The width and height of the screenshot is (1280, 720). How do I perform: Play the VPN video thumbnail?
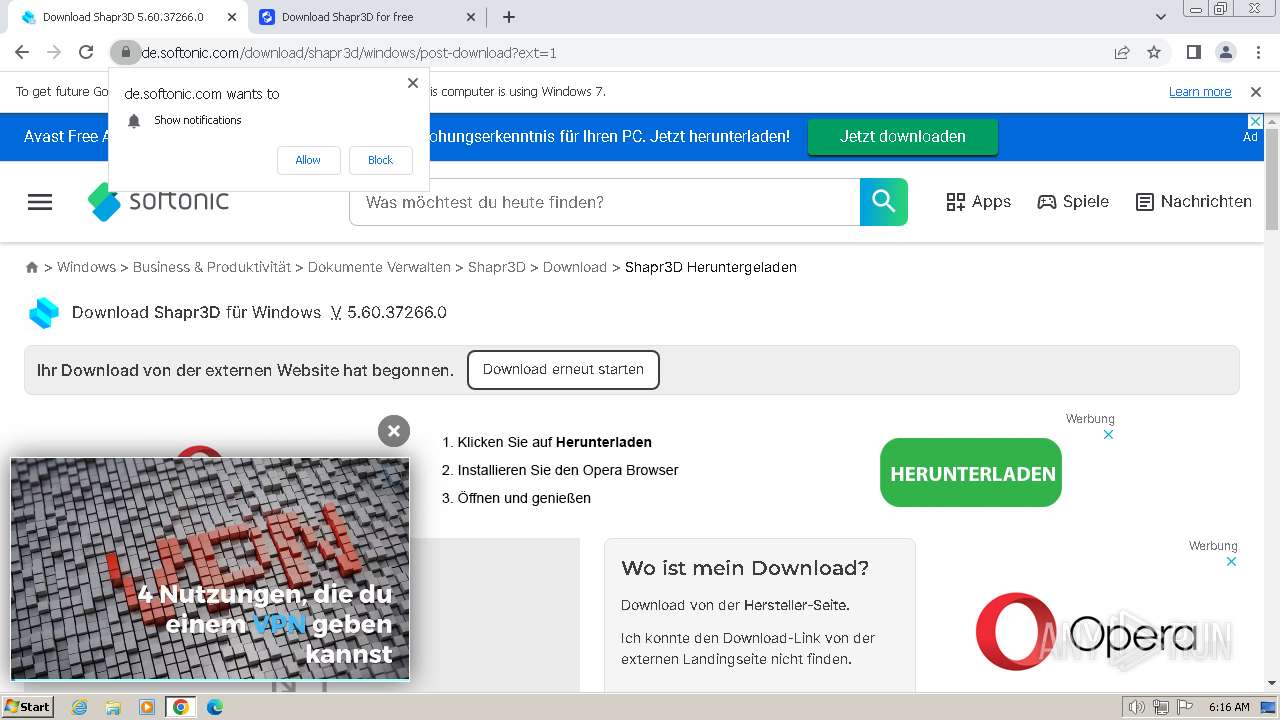point(210,569)
